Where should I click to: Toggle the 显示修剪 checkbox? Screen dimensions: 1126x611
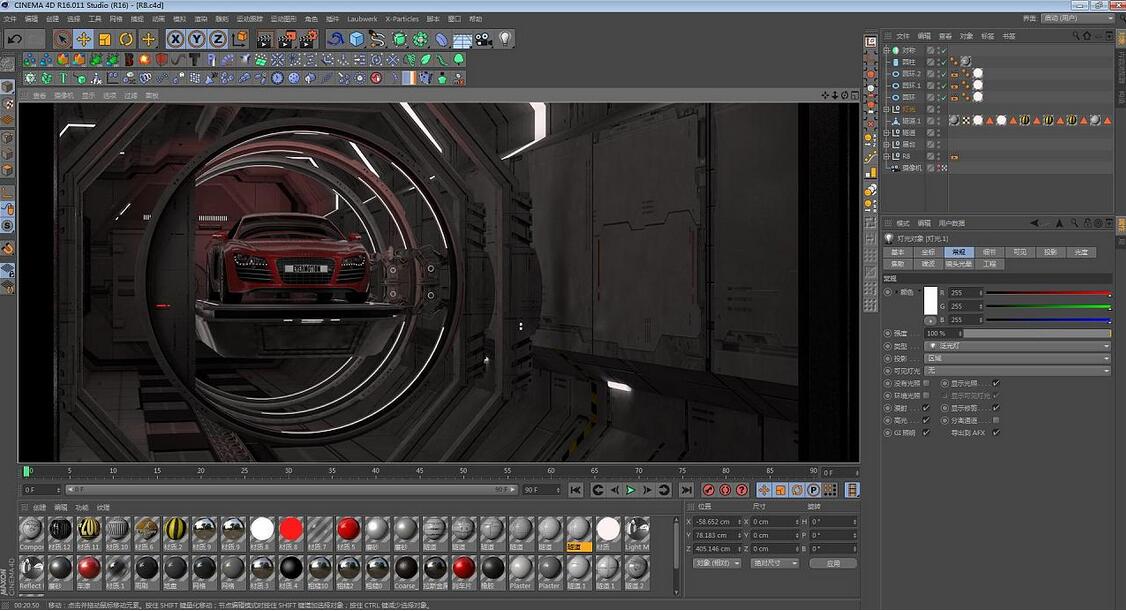coord(996,408)
